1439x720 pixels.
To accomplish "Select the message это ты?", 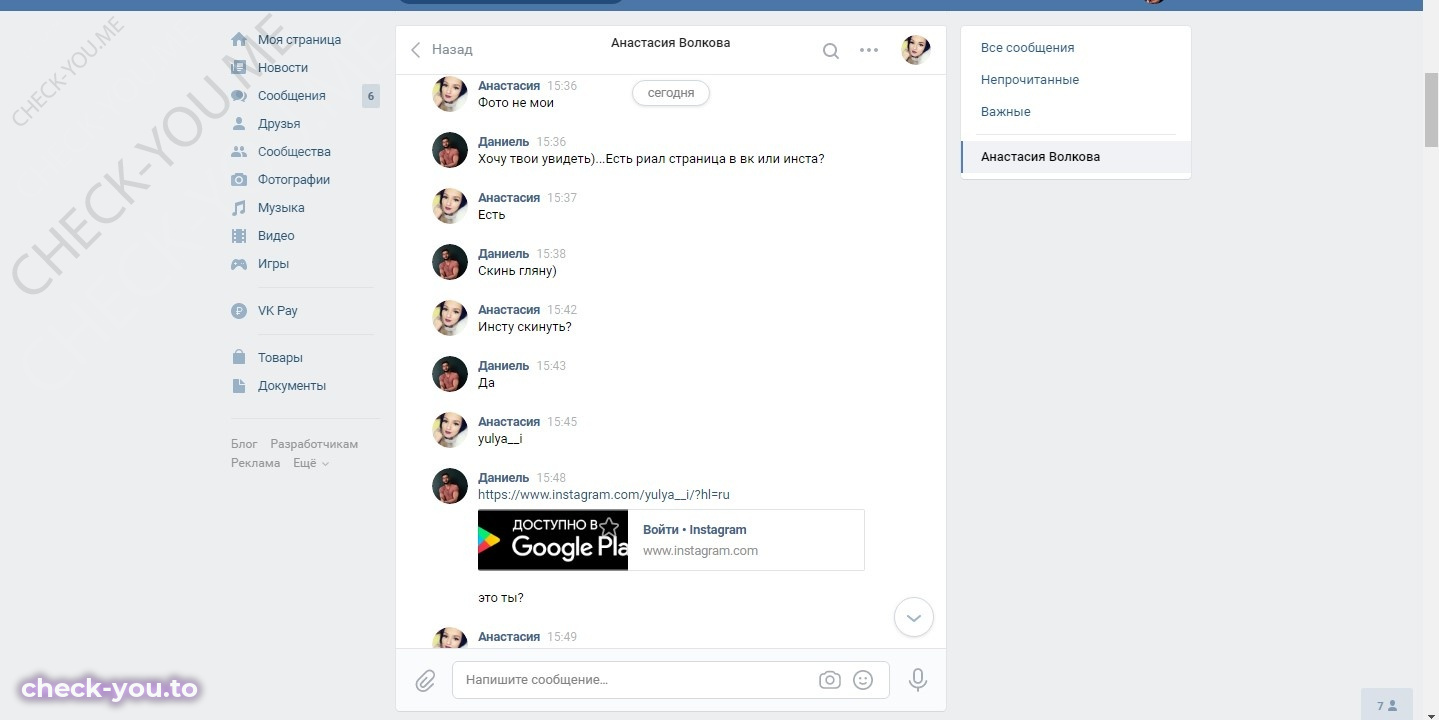I will [x=501, y=598].
